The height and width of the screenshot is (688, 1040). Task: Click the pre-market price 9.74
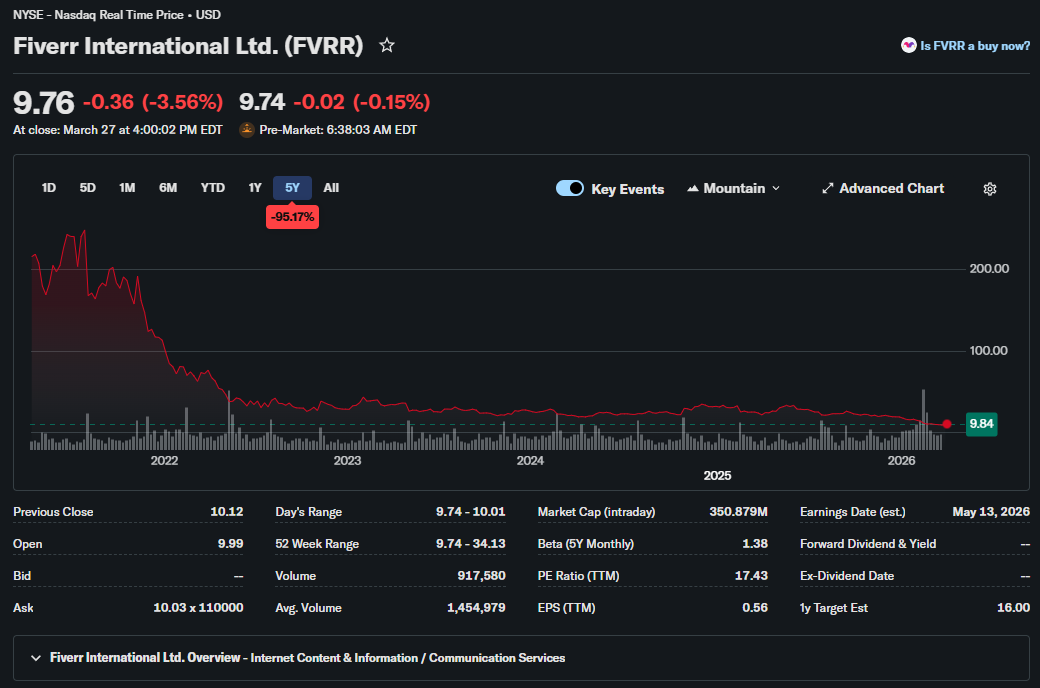261,102
